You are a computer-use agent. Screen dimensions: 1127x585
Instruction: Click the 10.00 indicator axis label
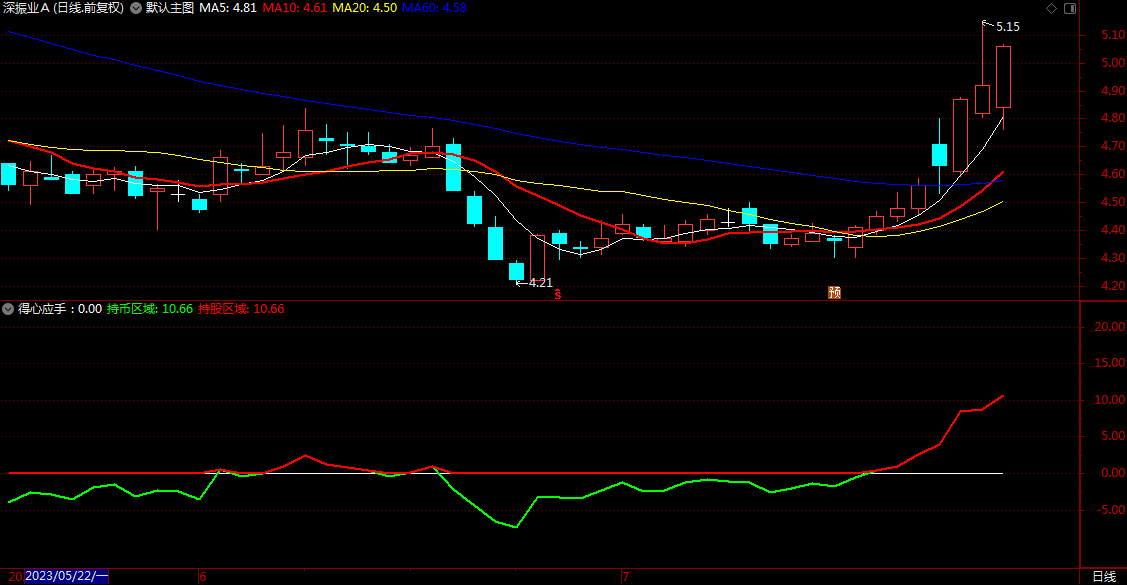tap(1110, 400)
